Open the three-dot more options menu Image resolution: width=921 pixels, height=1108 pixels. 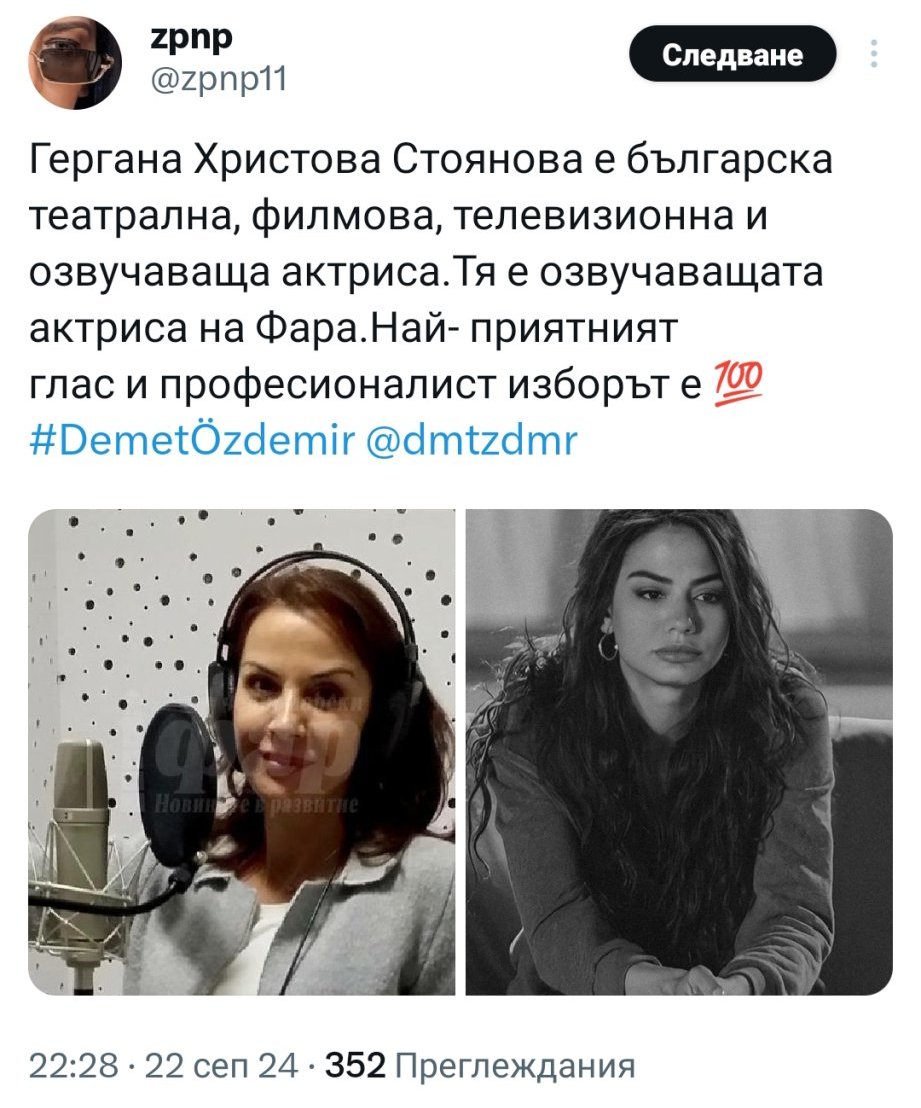(x=874, y=54)
